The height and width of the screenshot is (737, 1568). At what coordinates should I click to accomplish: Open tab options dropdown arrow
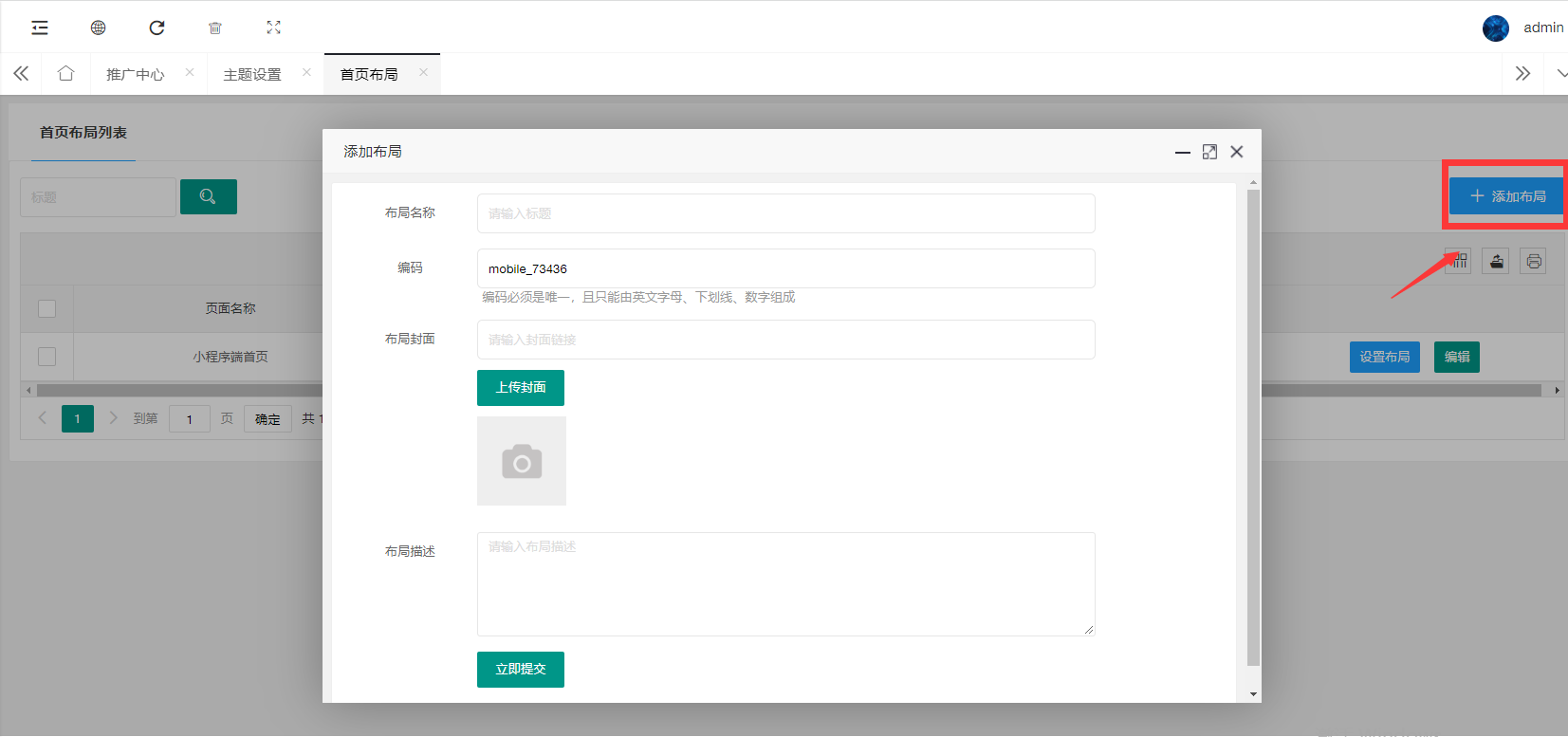click(1561, 73)
